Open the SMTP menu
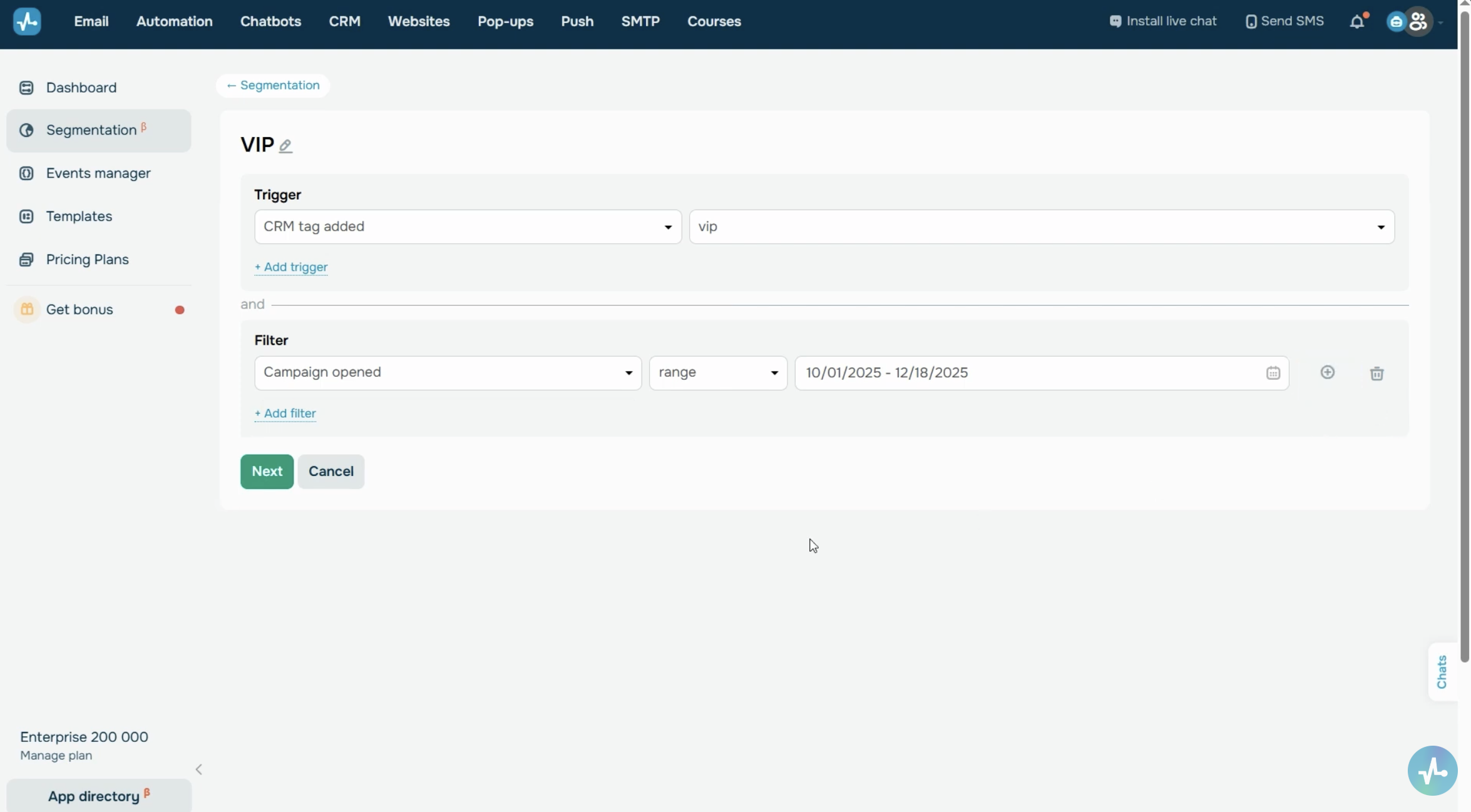This screenshot has width=1471, height=812. [x=640, y=21]
